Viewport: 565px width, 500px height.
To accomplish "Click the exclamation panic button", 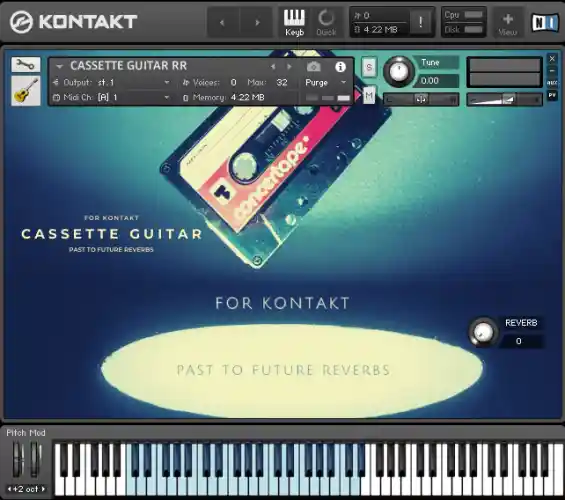I will [x=421, y=22].
